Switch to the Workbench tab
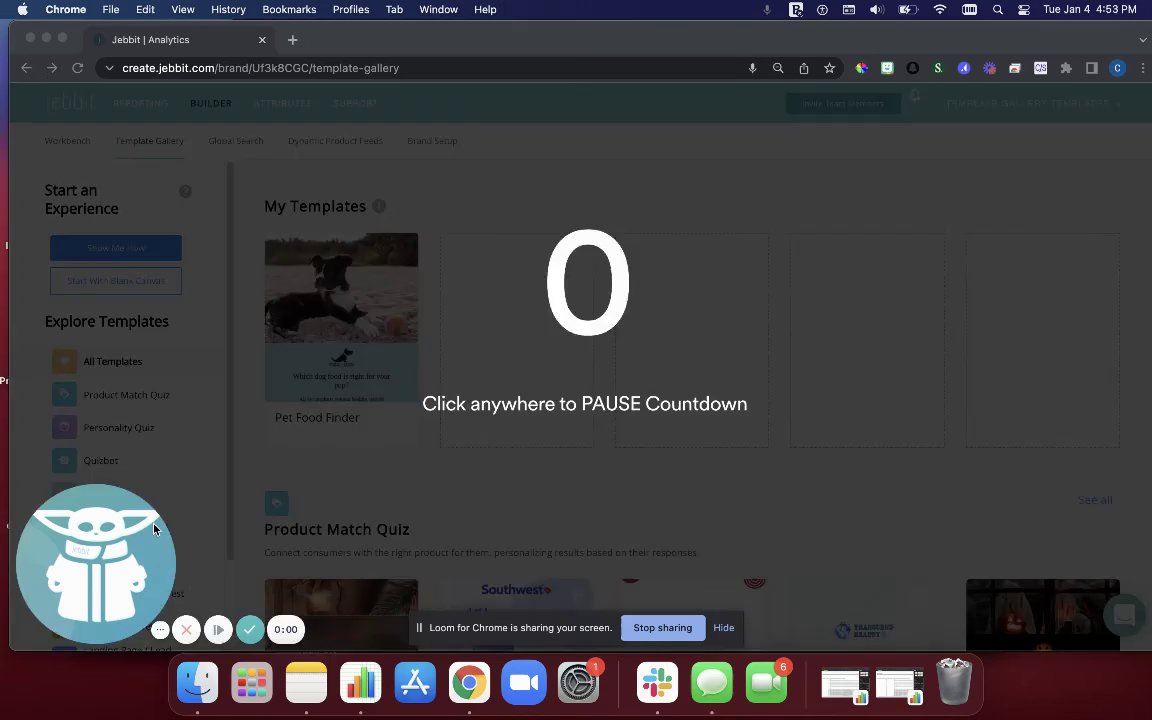 point(68,140)
